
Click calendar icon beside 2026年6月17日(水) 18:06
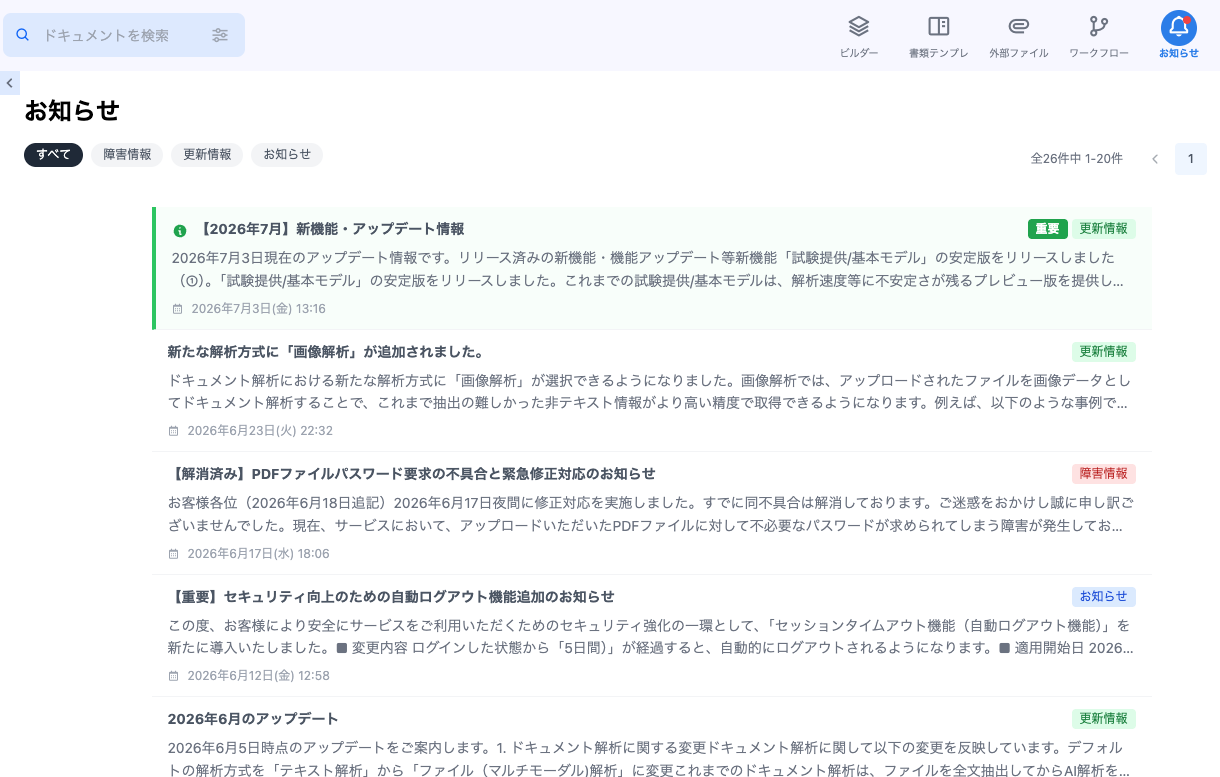tap(174, 554)
